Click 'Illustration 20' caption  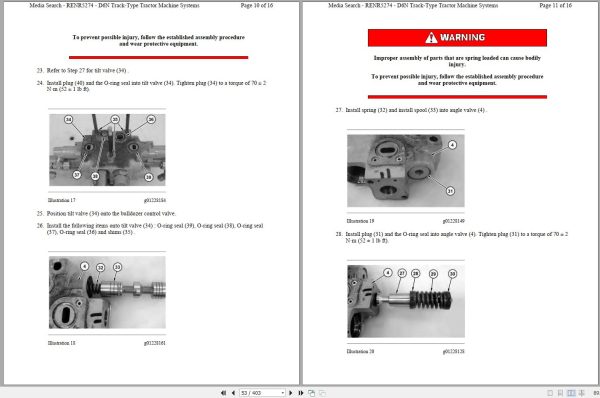[360, 351]
